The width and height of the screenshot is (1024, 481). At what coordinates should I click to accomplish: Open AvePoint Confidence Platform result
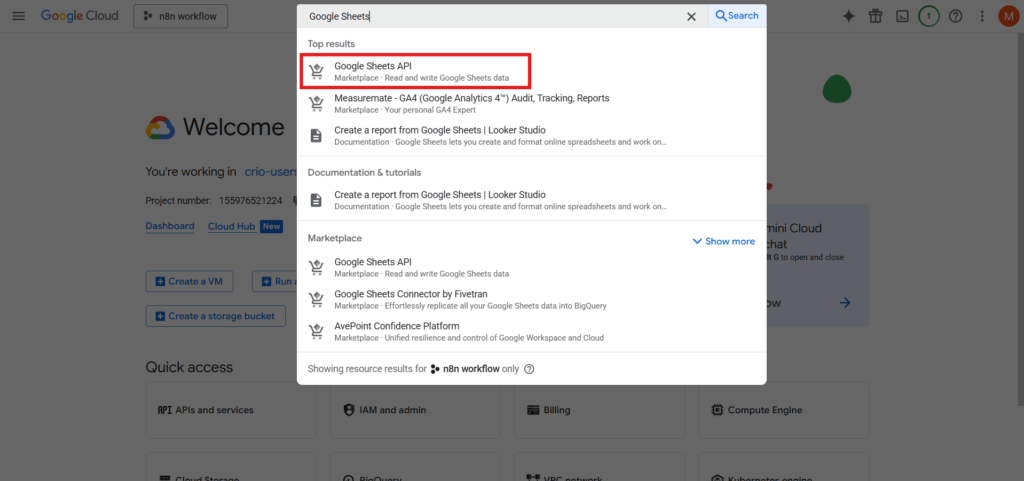coord(397,332)
